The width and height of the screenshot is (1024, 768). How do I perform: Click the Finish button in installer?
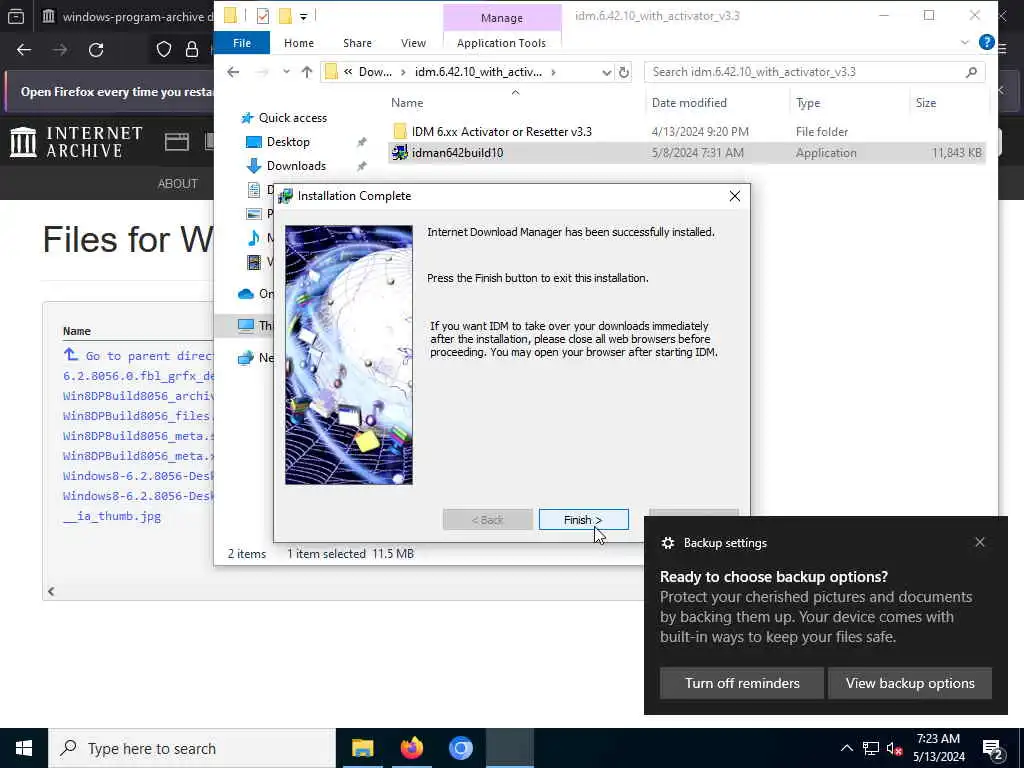click(583, 520)
